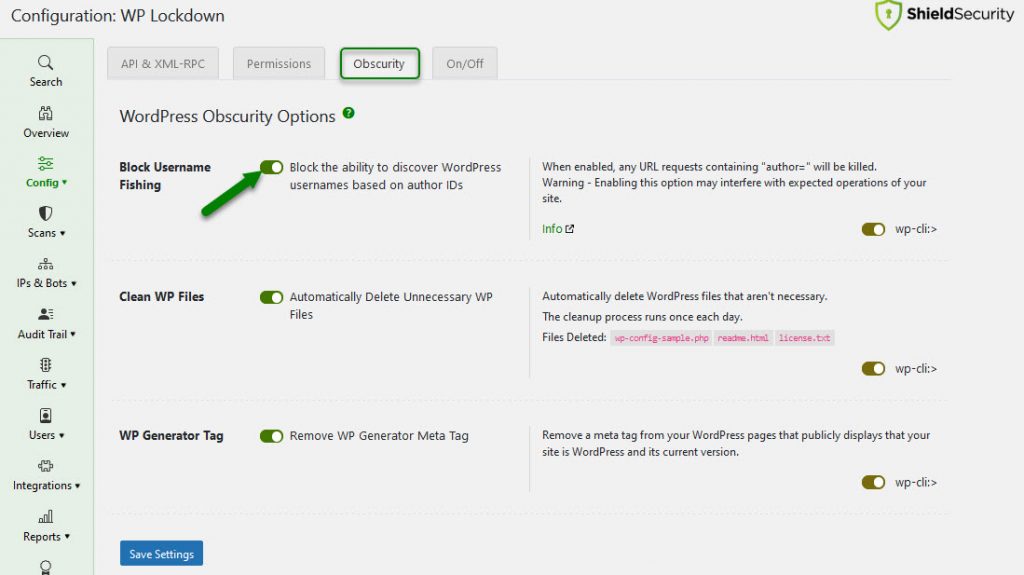Open the Audit Trail user-list icon
The width and height of the screenshot is (1024, 575).
(x=45, y=314)
